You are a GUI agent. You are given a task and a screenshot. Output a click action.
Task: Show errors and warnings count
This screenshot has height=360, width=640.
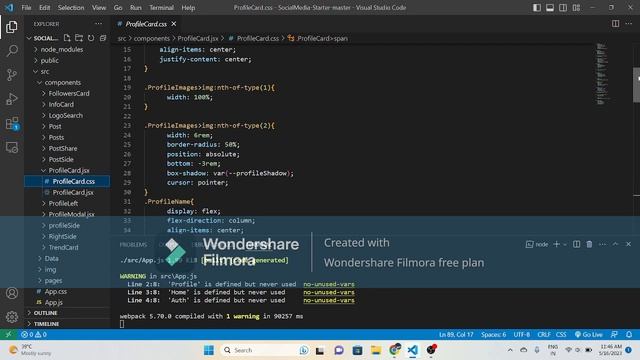point(34,334)
